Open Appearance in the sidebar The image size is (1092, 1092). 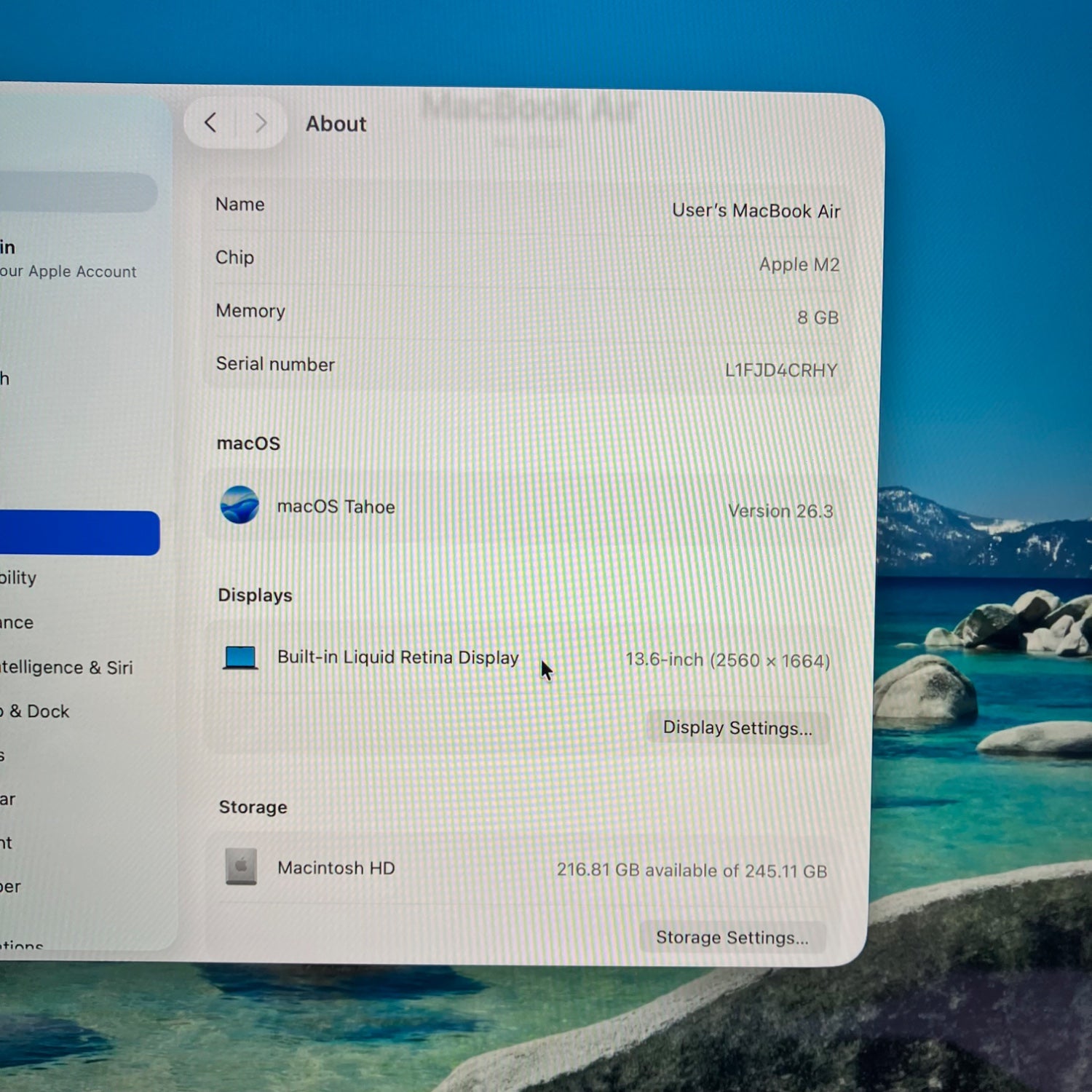[17, 622]
